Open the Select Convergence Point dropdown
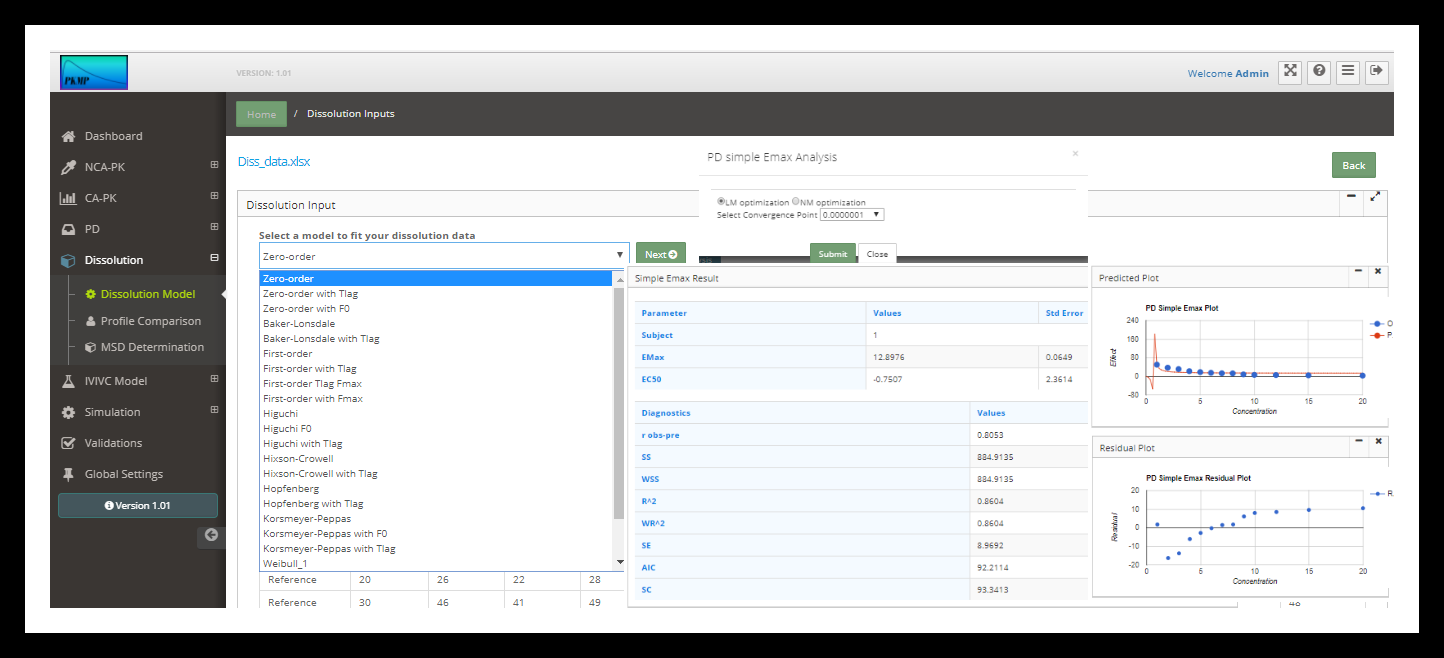 click(x=852, y=215)
